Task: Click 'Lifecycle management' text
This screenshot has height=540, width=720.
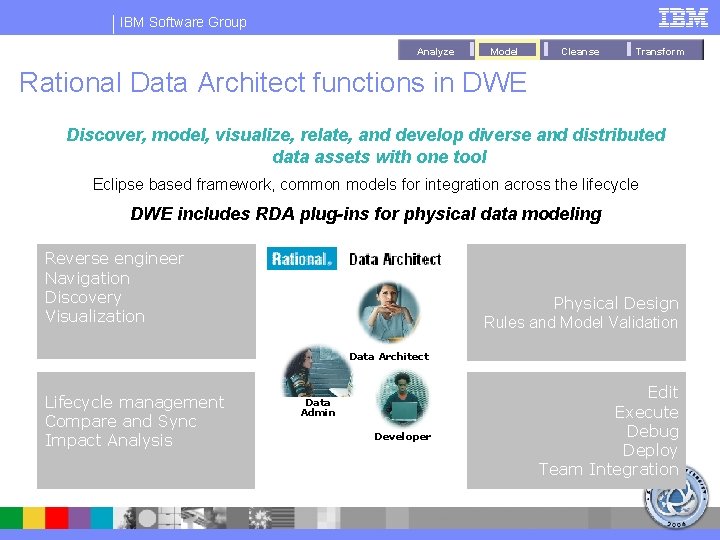Action: [x=135, y=402]
